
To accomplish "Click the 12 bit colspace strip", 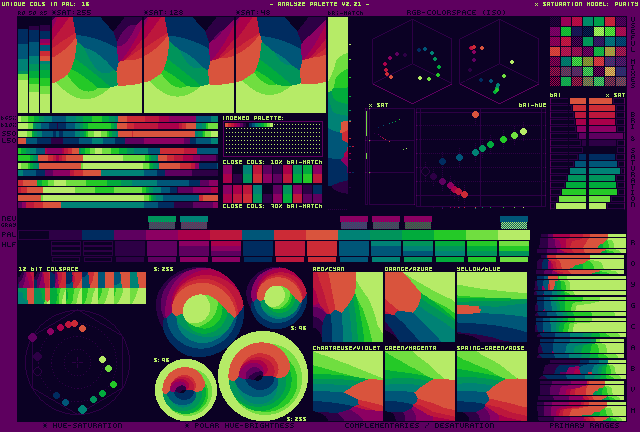I will (x=82, y=288).
